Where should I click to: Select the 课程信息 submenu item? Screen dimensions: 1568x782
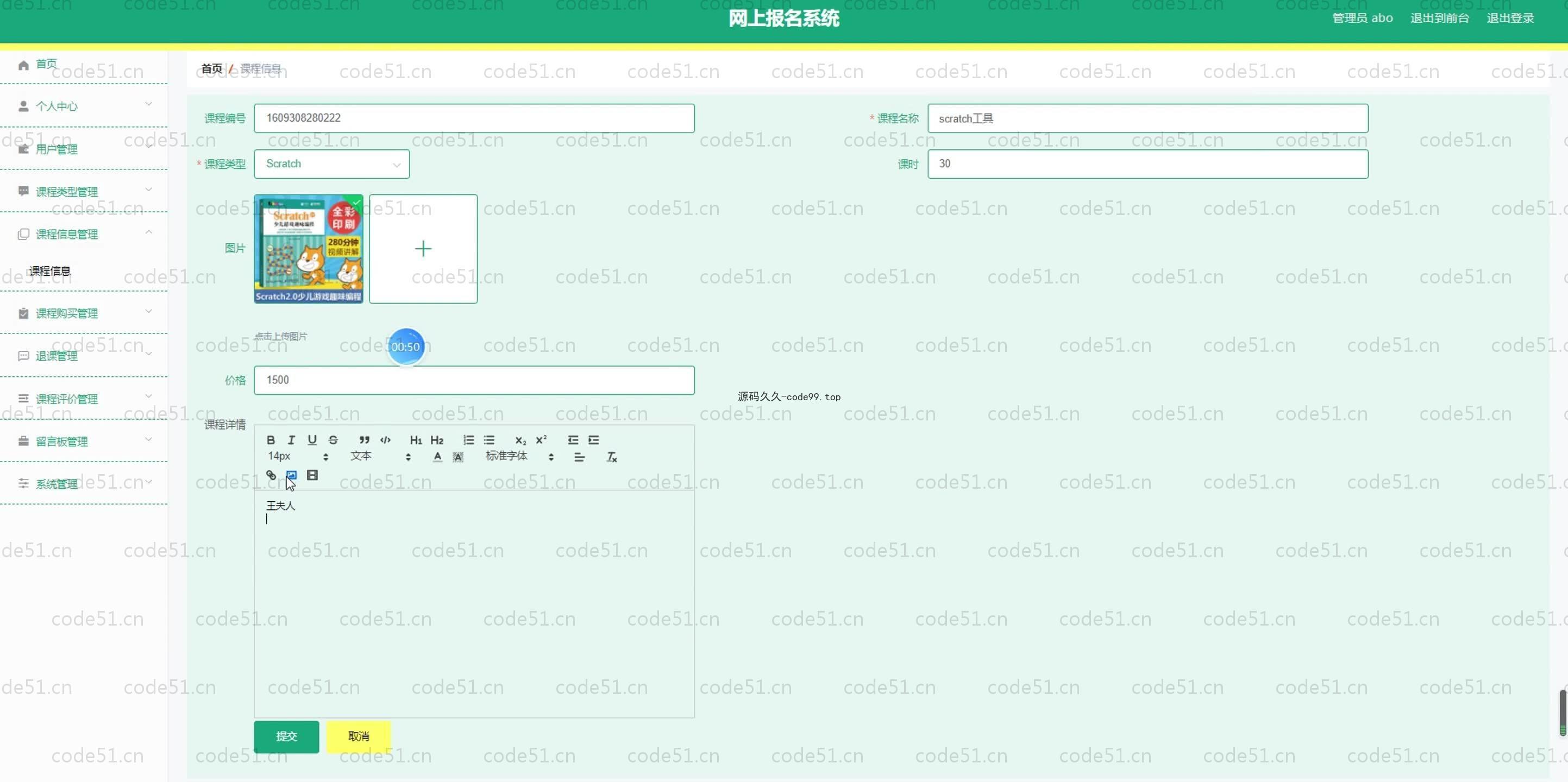[50, 271]
